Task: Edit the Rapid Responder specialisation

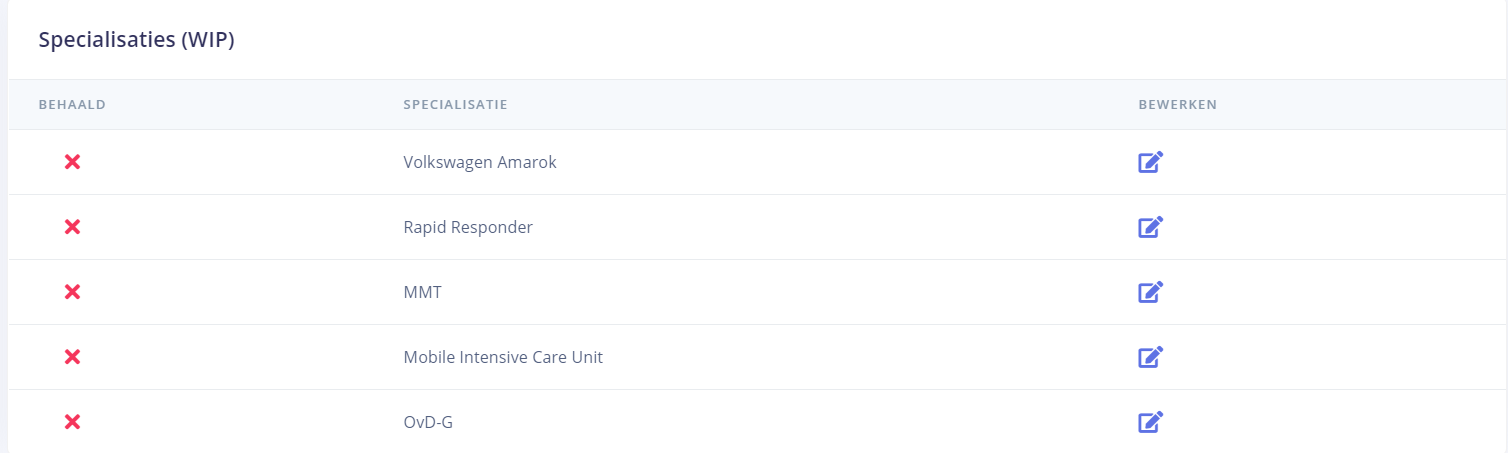Action: [1151, 227]
